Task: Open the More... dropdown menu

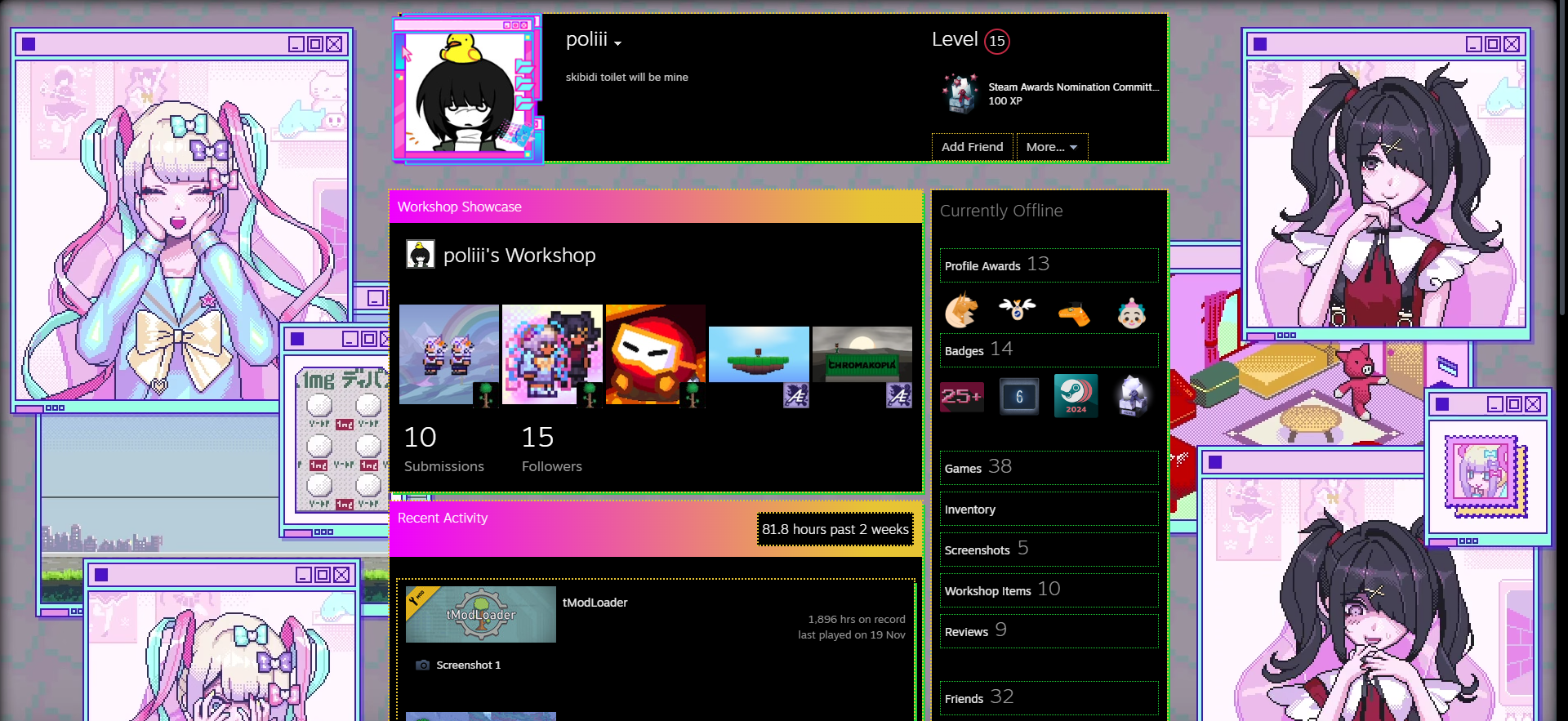Action: pyautogui.click(x=1051, y=147)
